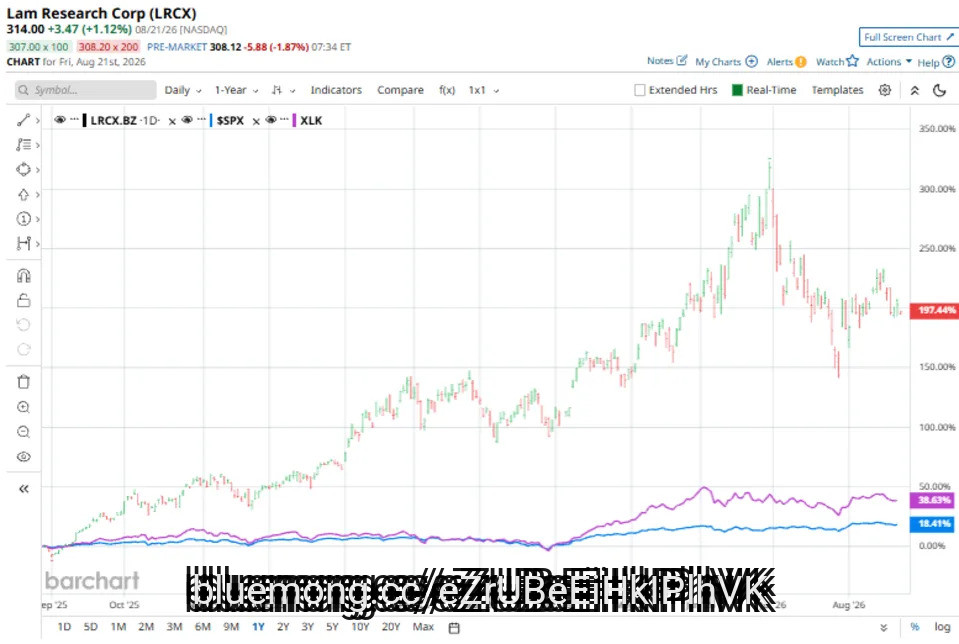The height and width of the screenshot is (644, 959).
Task: Click the 38.63% XLK value label
Action: tap(933, 500)
